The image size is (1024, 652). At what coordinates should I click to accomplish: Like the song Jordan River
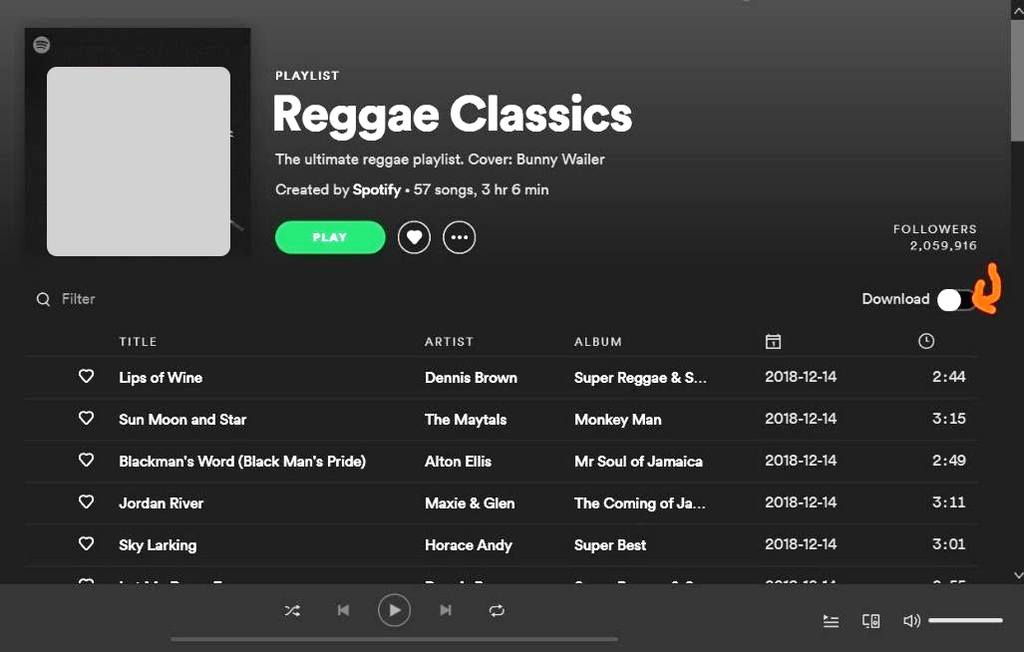pyautogui.click(x=86, y=502)
